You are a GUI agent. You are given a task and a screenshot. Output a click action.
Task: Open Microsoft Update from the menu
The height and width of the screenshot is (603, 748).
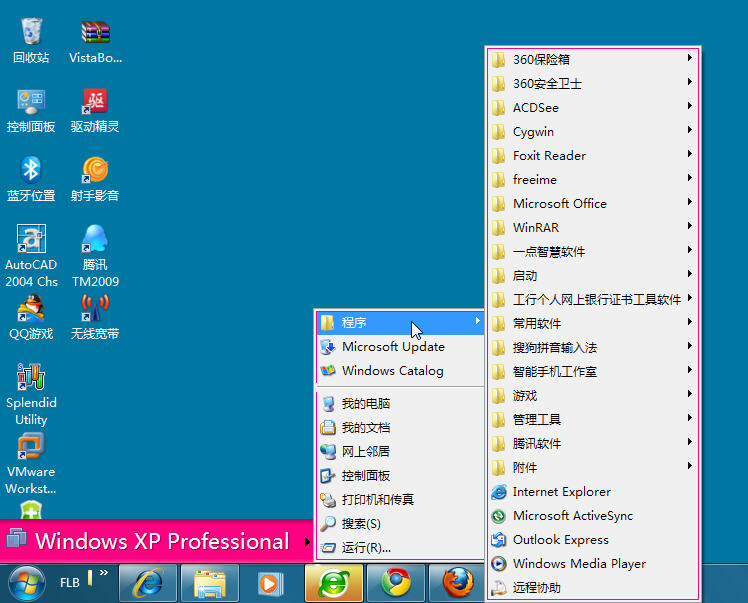(400, 347)
